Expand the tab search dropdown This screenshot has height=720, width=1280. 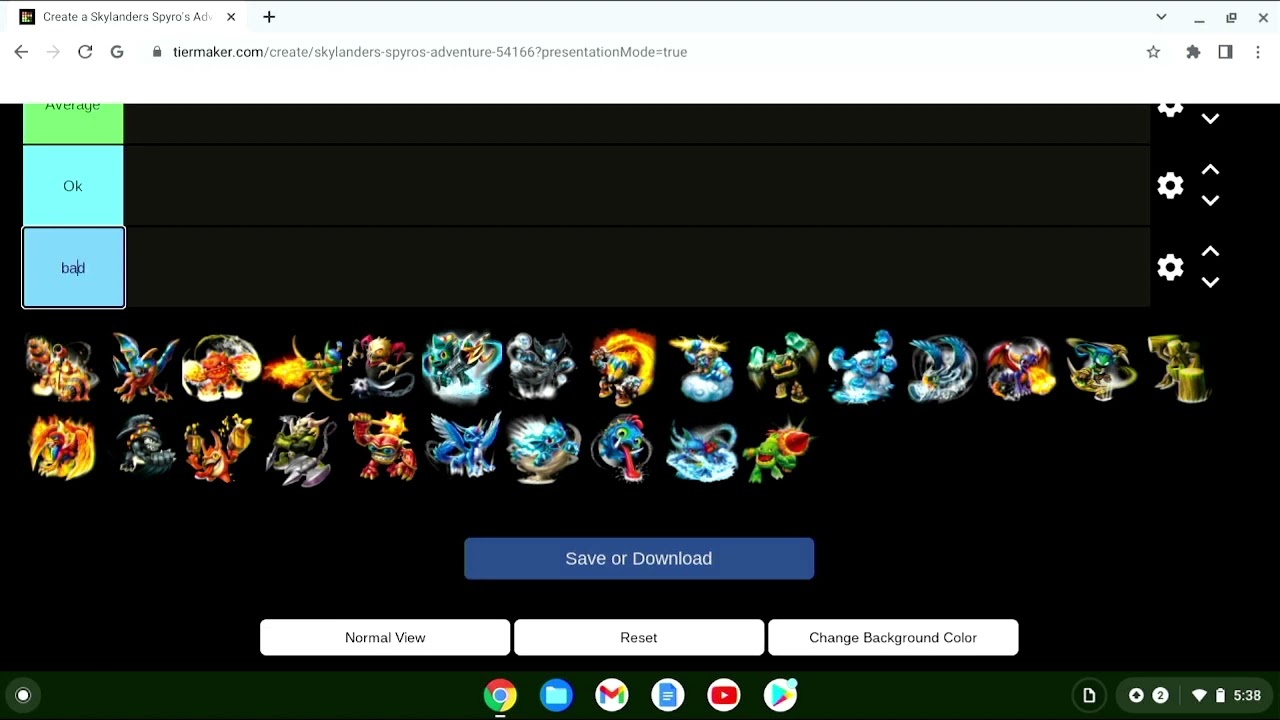(1161, 17)
